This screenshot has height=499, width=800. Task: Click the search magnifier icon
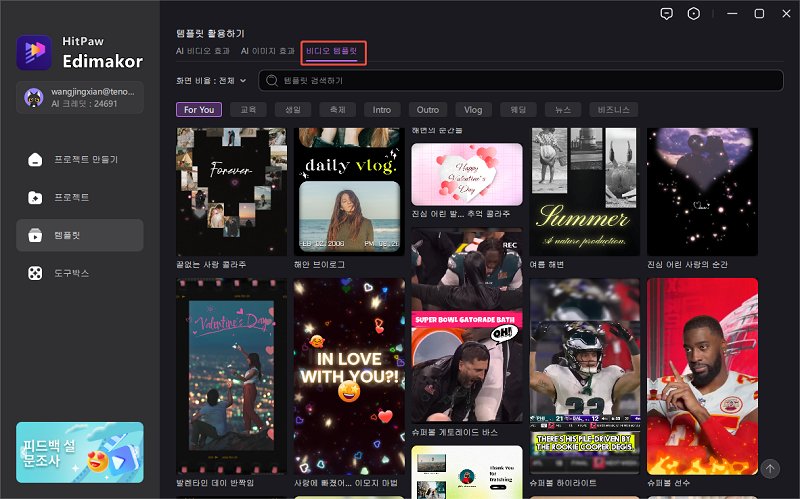272,81
